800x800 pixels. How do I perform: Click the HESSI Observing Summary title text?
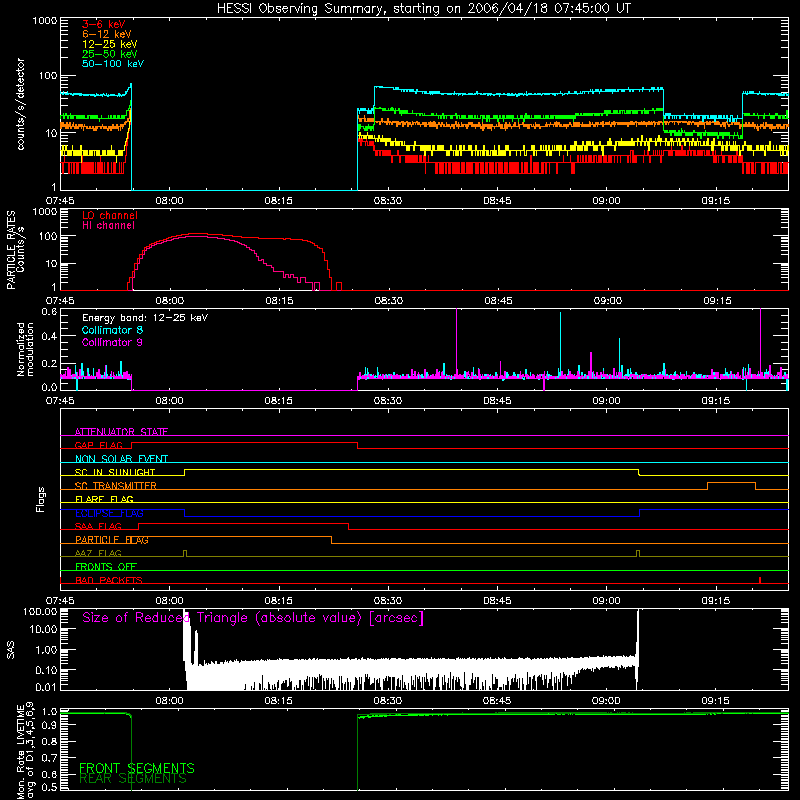(x=424, y=9)
